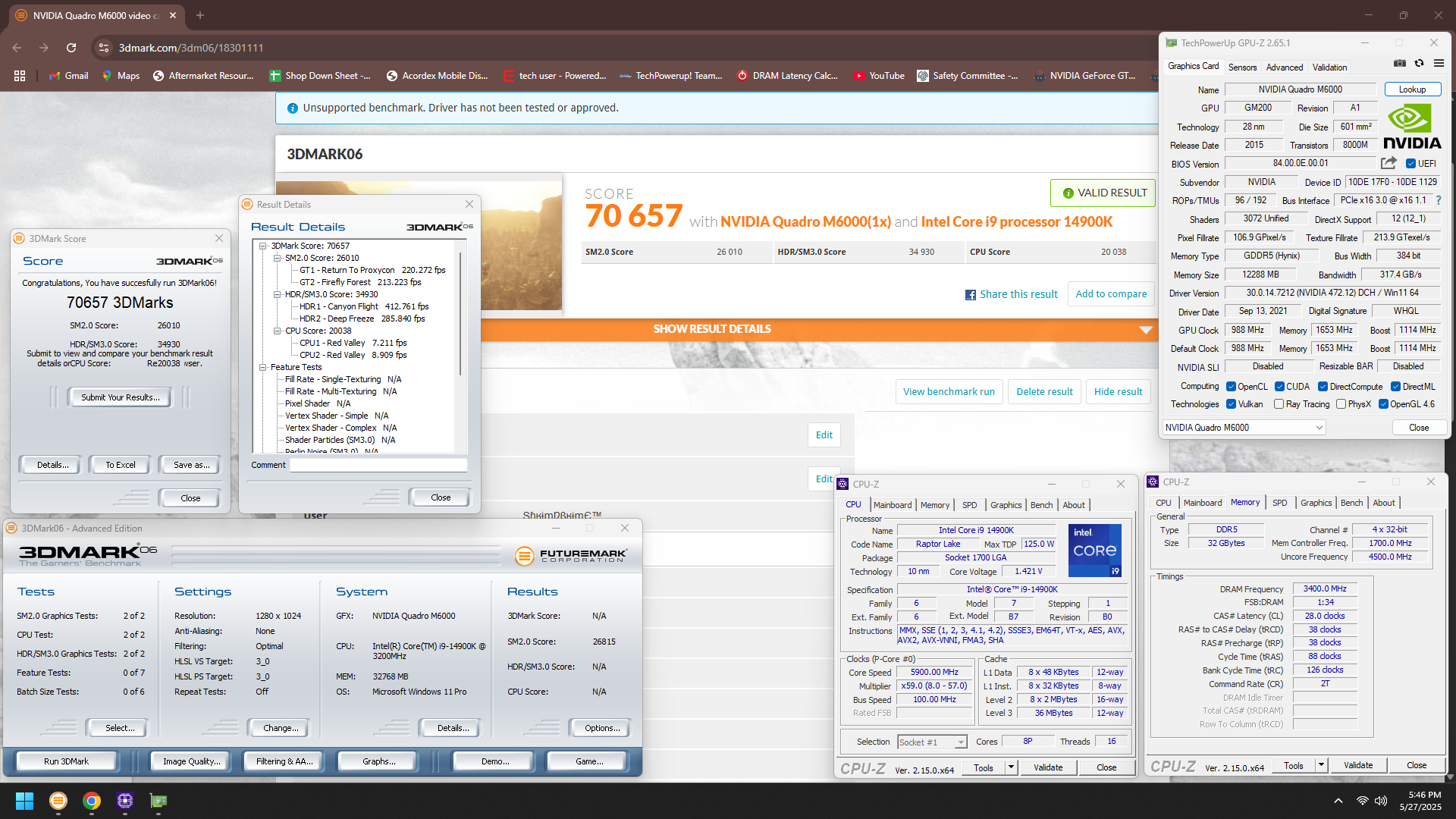This screenshot has height=819, width=1456.
Task: Click the Intel Core i9 logo in CPU-Z
Action: point(1094,550)
